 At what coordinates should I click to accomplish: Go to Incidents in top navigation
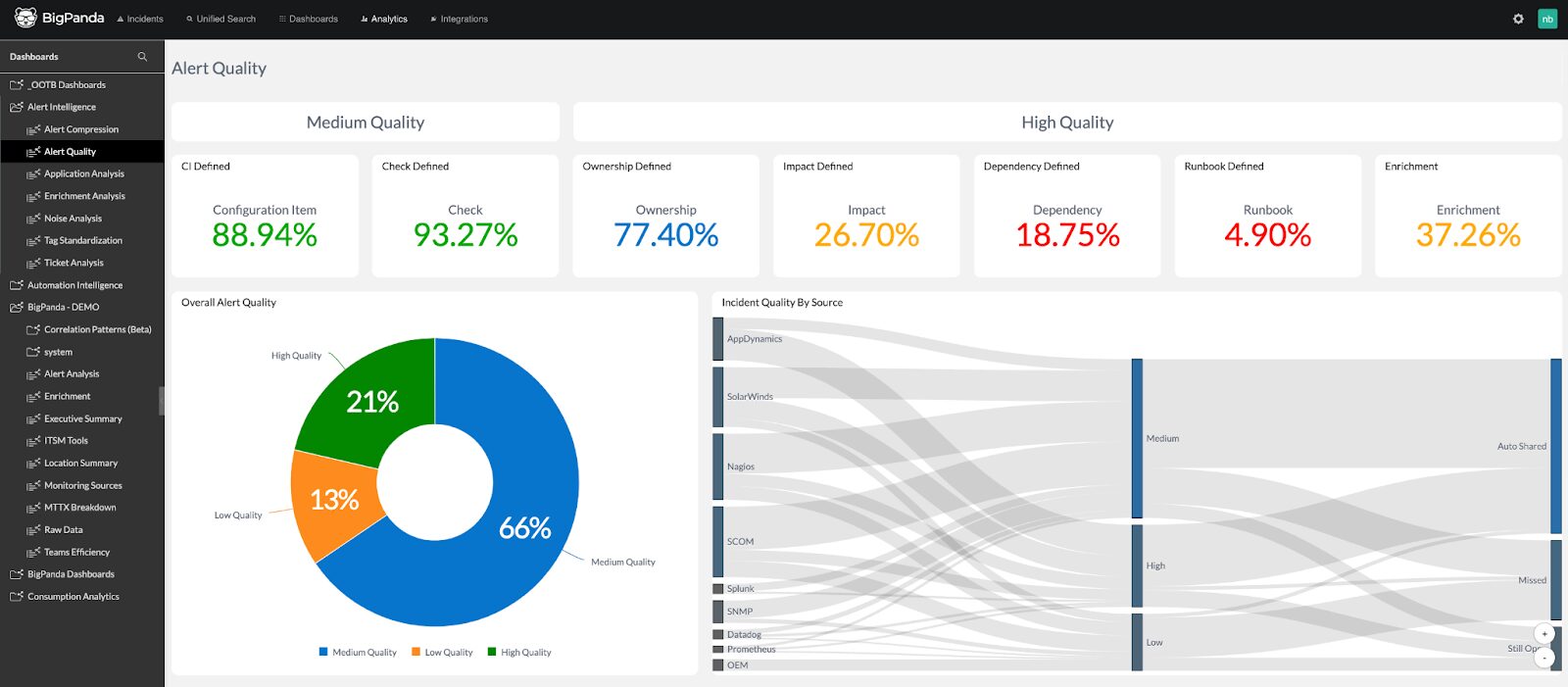pos(140,19)
